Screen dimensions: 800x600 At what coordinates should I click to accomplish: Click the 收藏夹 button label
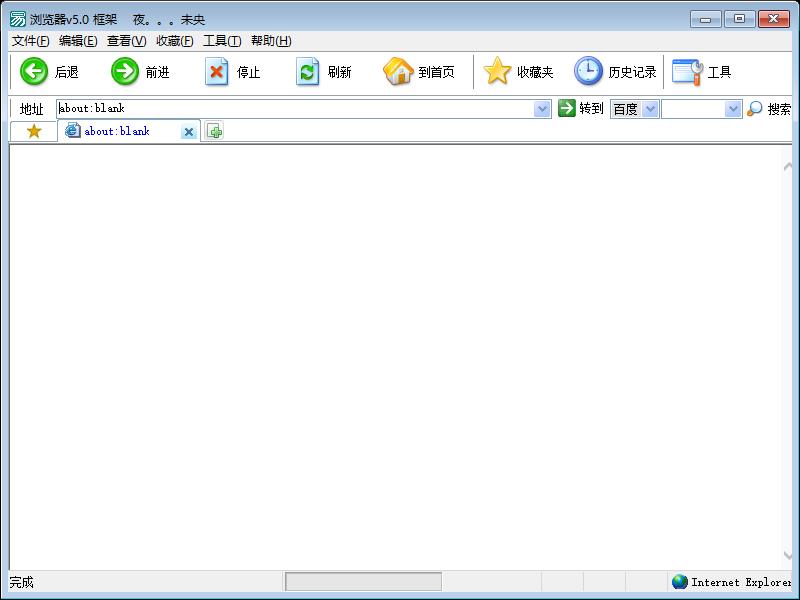coord(535,72)
